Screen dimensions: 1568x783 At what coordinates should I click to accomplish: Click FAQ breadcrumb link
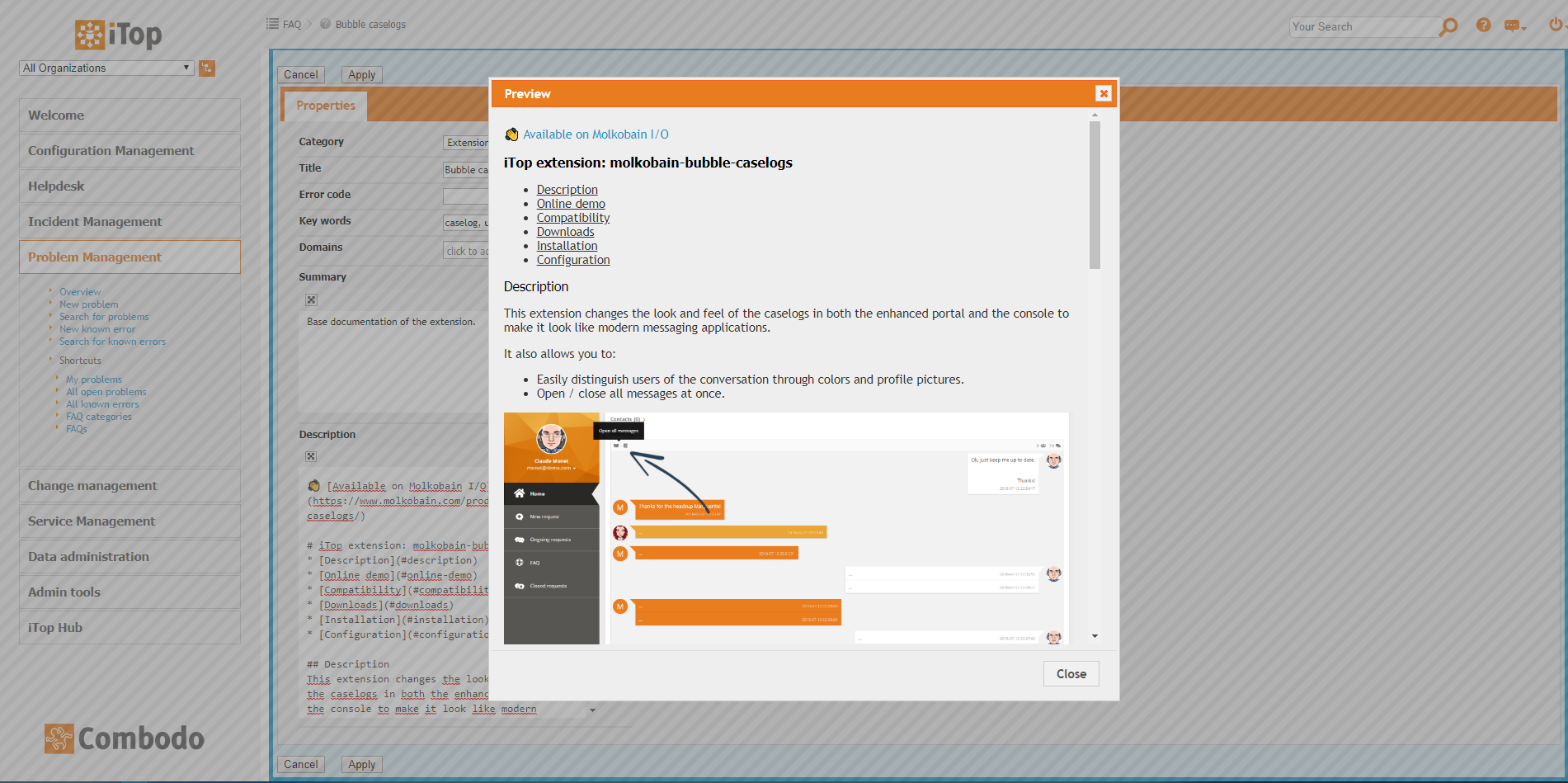tap(292, 25)
